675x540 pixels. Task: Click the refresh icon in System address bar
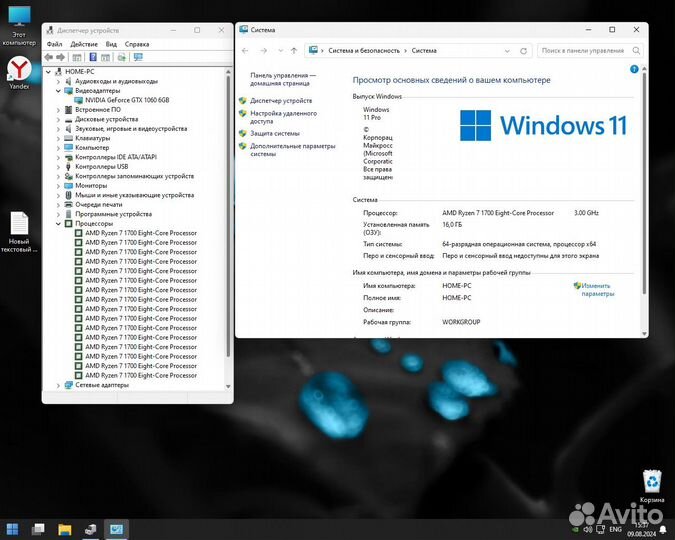click(525, 50)
